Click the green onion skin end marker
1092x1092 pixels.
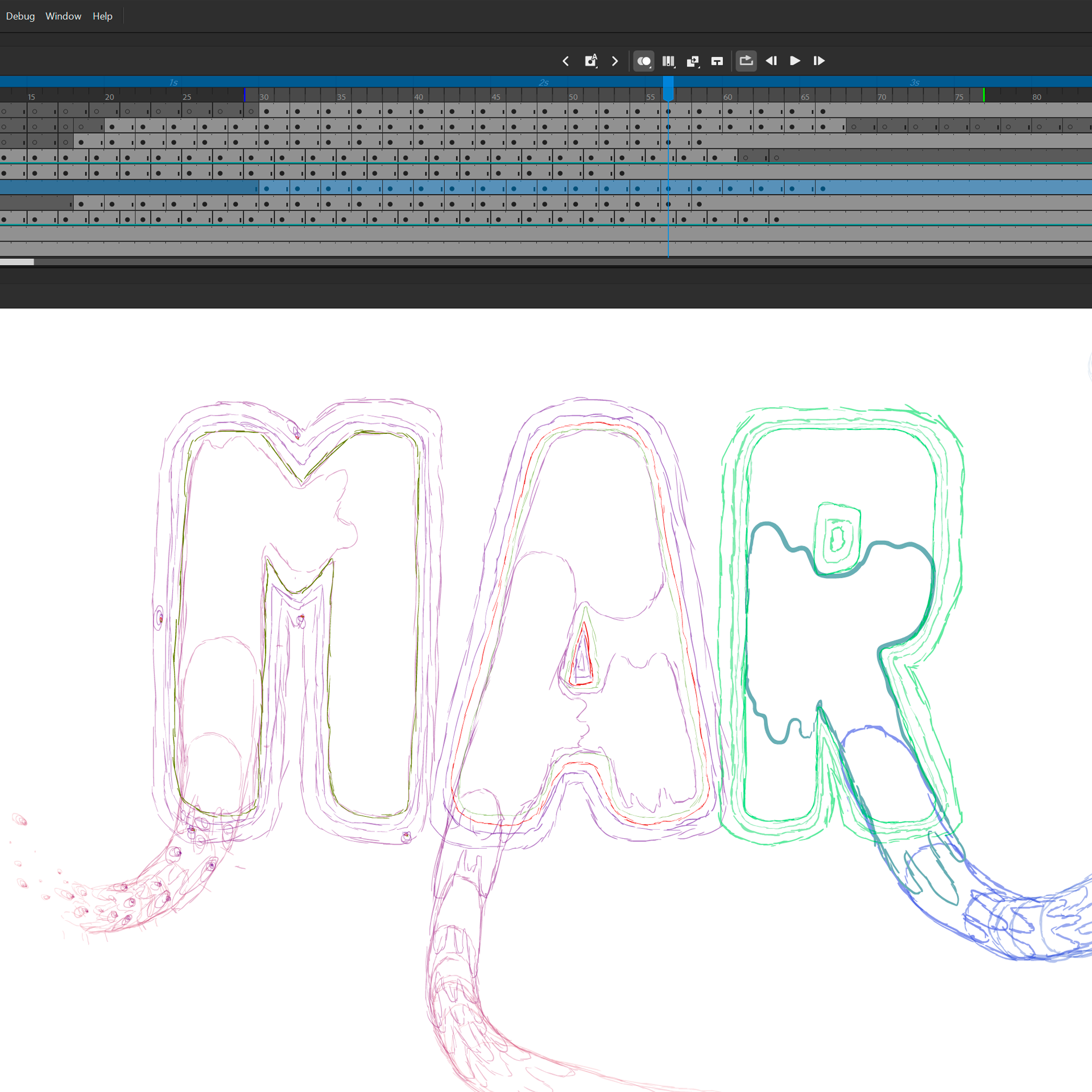pos(984,95)
